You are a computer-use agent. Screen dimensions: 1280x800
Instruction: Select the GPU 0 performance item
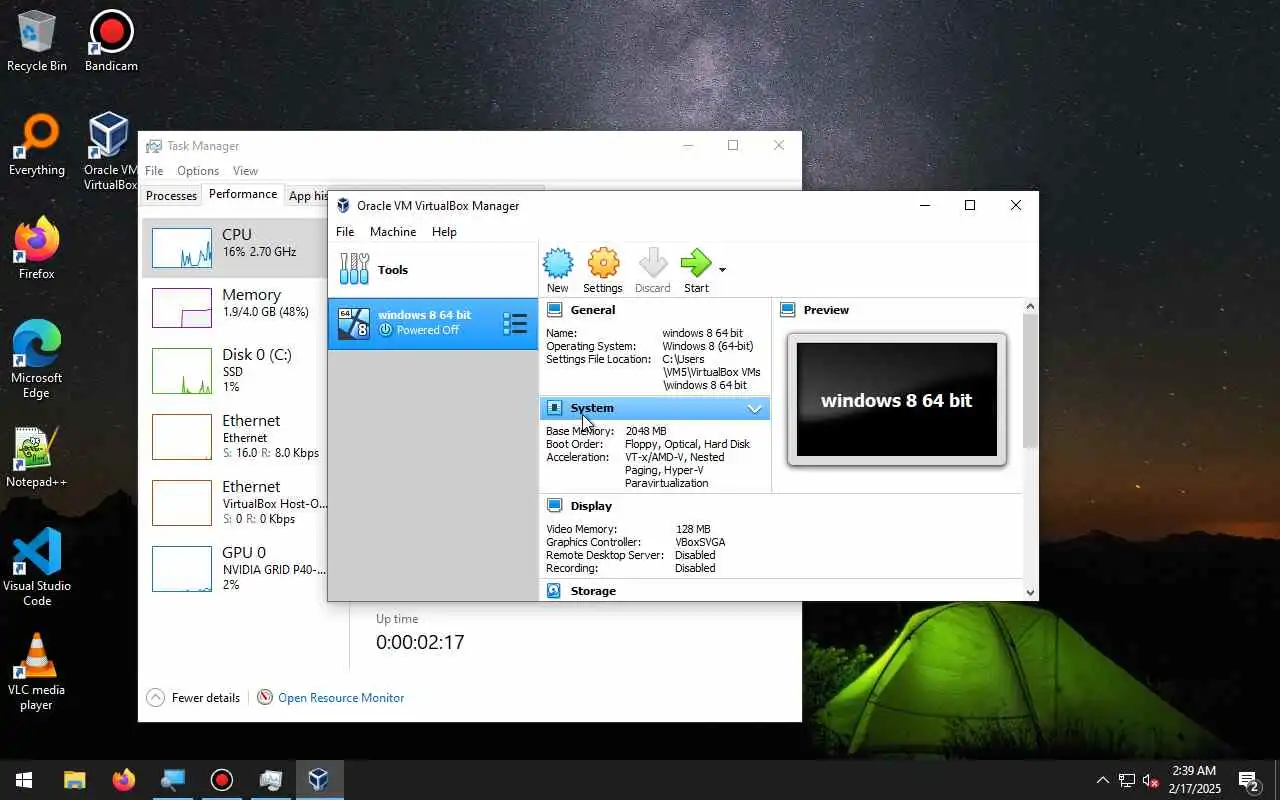(235, 568)
